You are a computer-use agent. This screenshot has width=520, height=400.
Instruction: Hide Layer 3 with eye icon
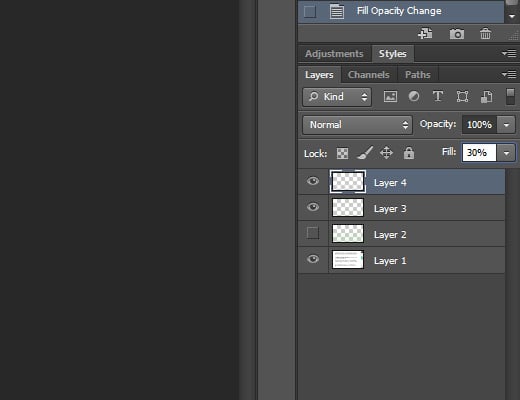pyautogui.click(x=313, y=207)
